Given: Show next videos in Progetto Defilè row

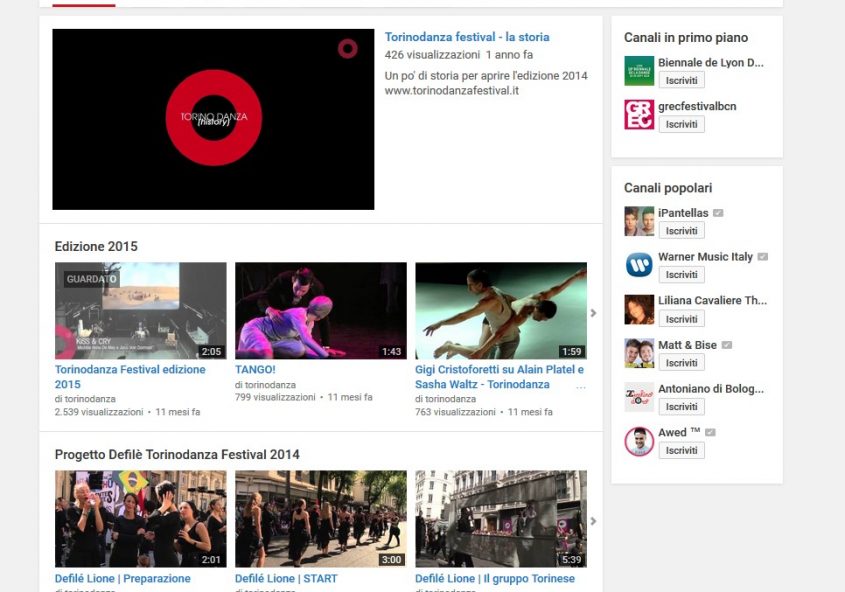Looking at the screenshot, I should (x=593, y=521).
